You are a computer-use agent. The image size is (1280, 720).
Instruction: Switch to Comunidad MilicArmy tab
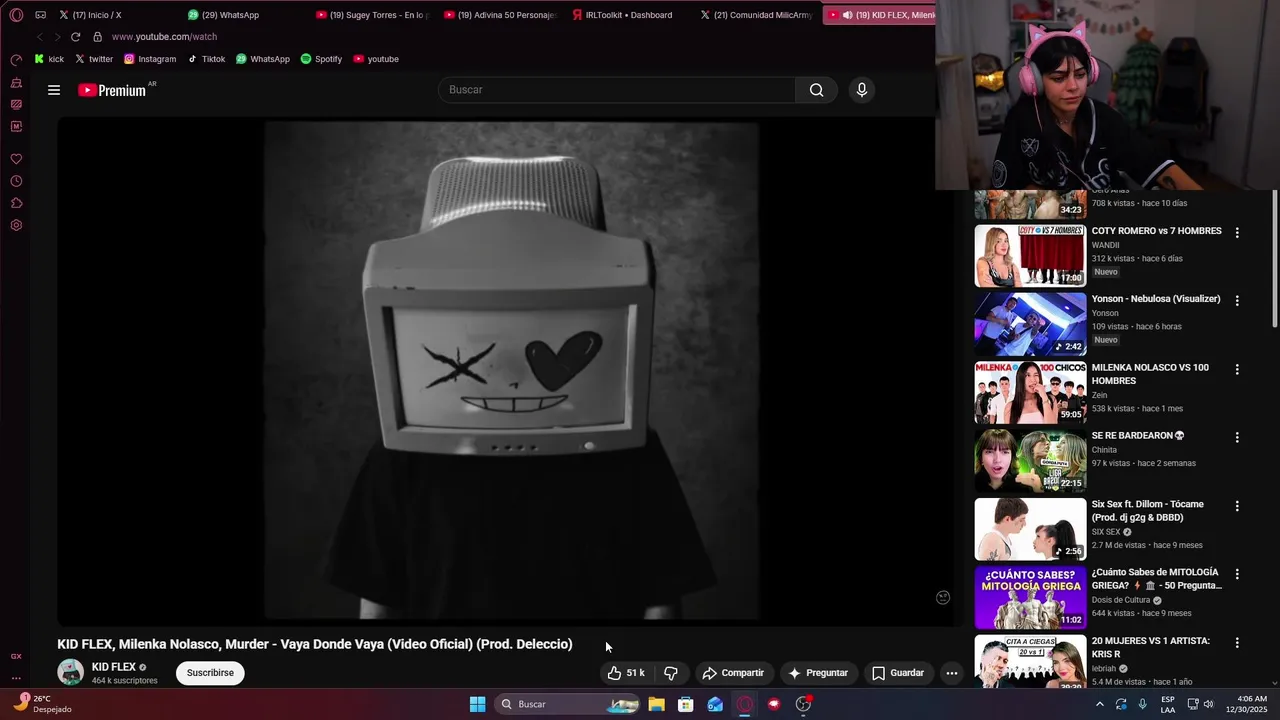click(757, 15)
